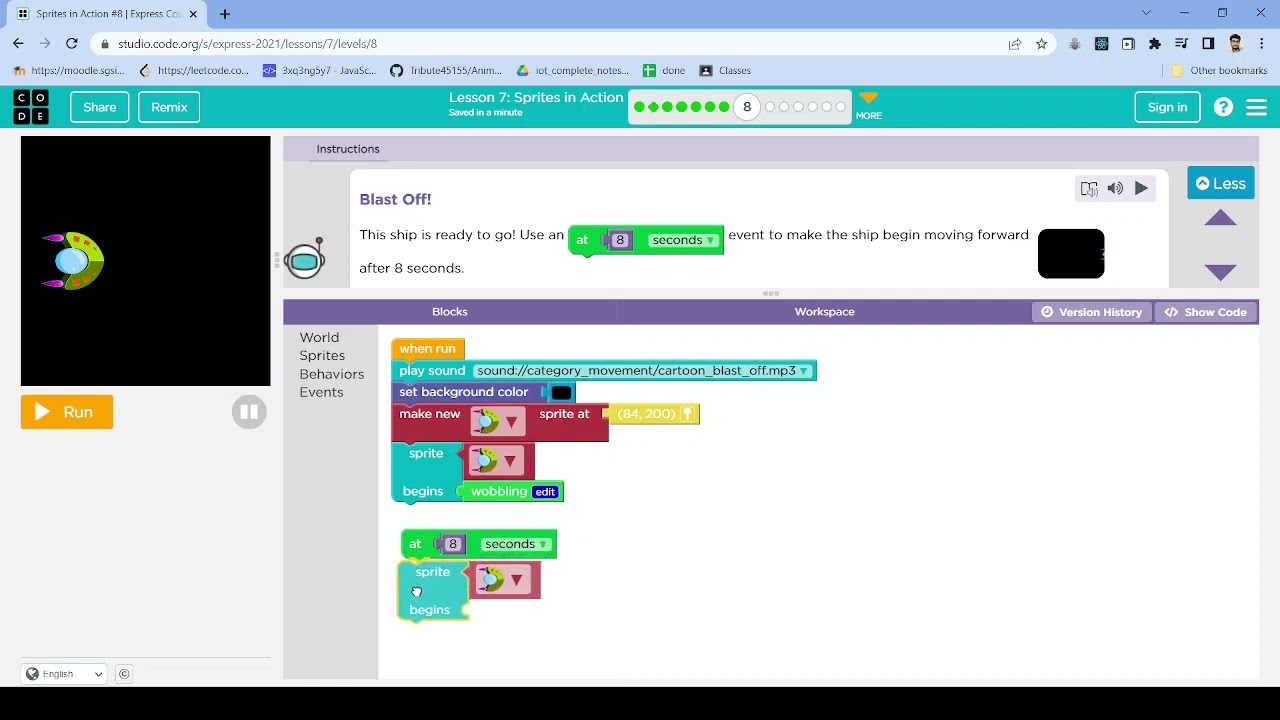The image size is (1280, 720).
Task: Open the hamburger menu in header
Action: (1257, 107)
